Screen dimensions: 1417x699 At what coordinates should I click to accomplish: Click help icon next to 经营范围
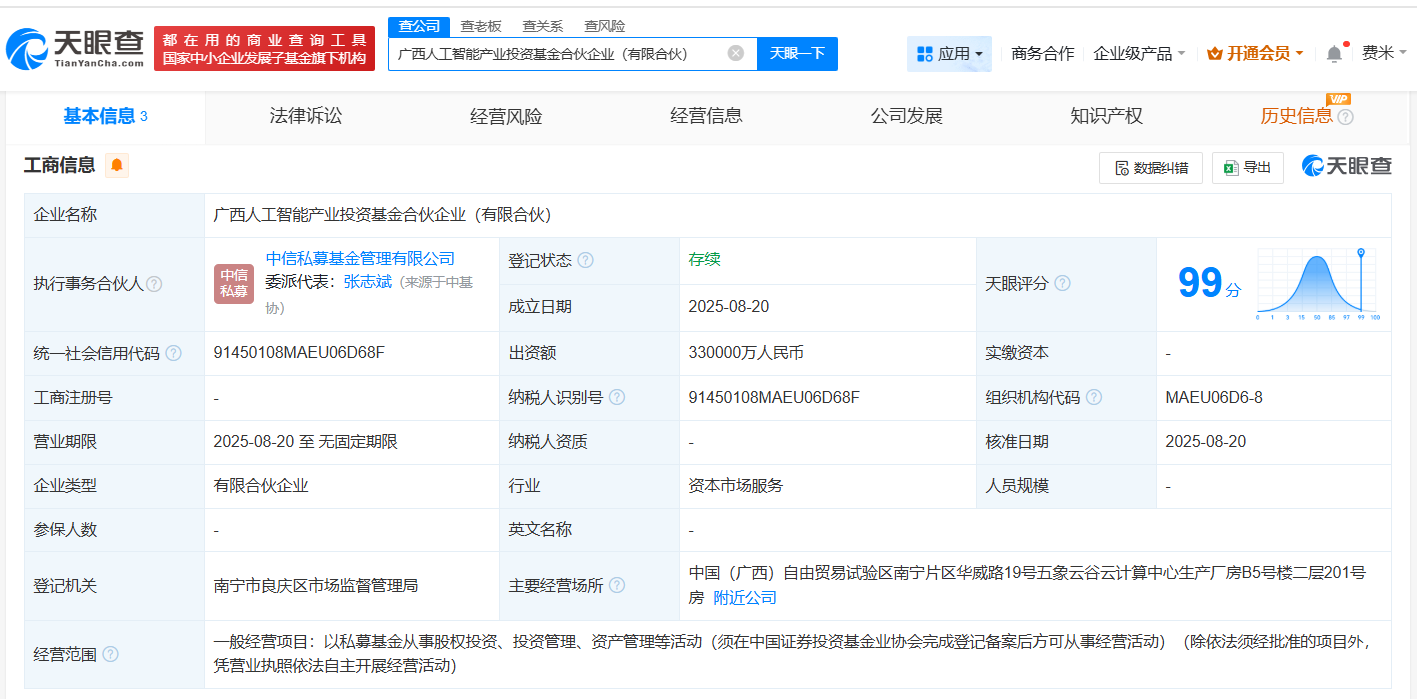110,654
